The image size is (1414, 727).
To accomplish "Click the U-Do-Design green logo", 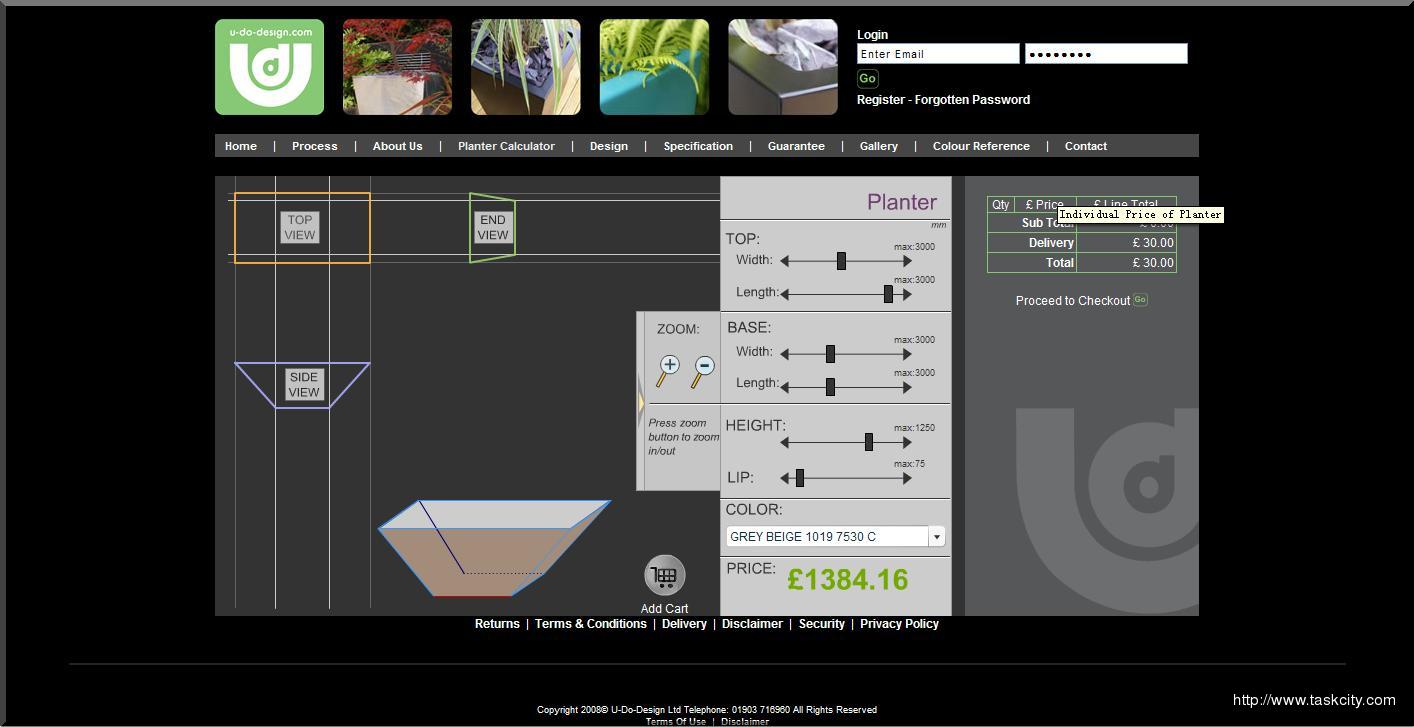I will pyautogui.click(x=269, y=67).
